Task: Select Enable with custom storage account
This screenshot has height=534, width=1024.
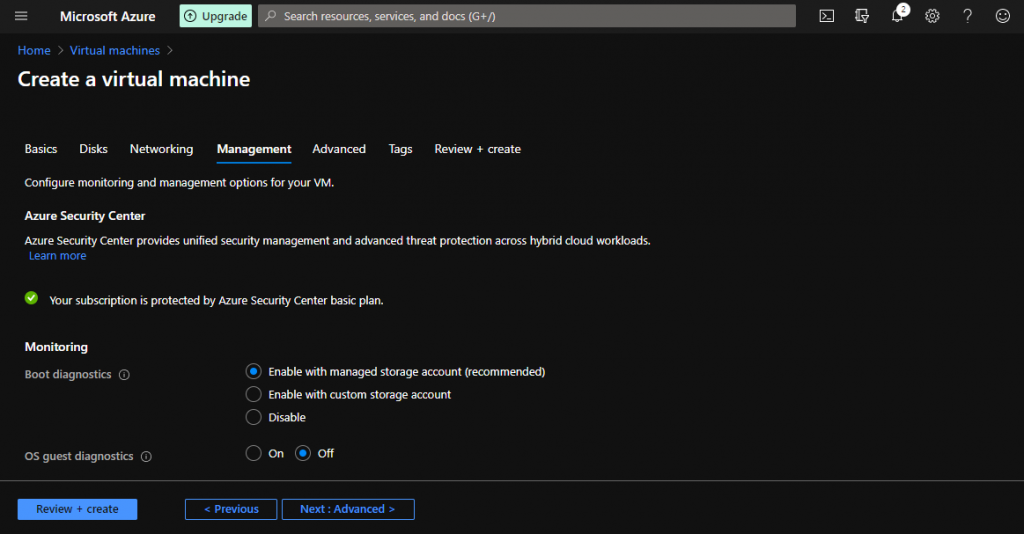Action: [254, 395]
